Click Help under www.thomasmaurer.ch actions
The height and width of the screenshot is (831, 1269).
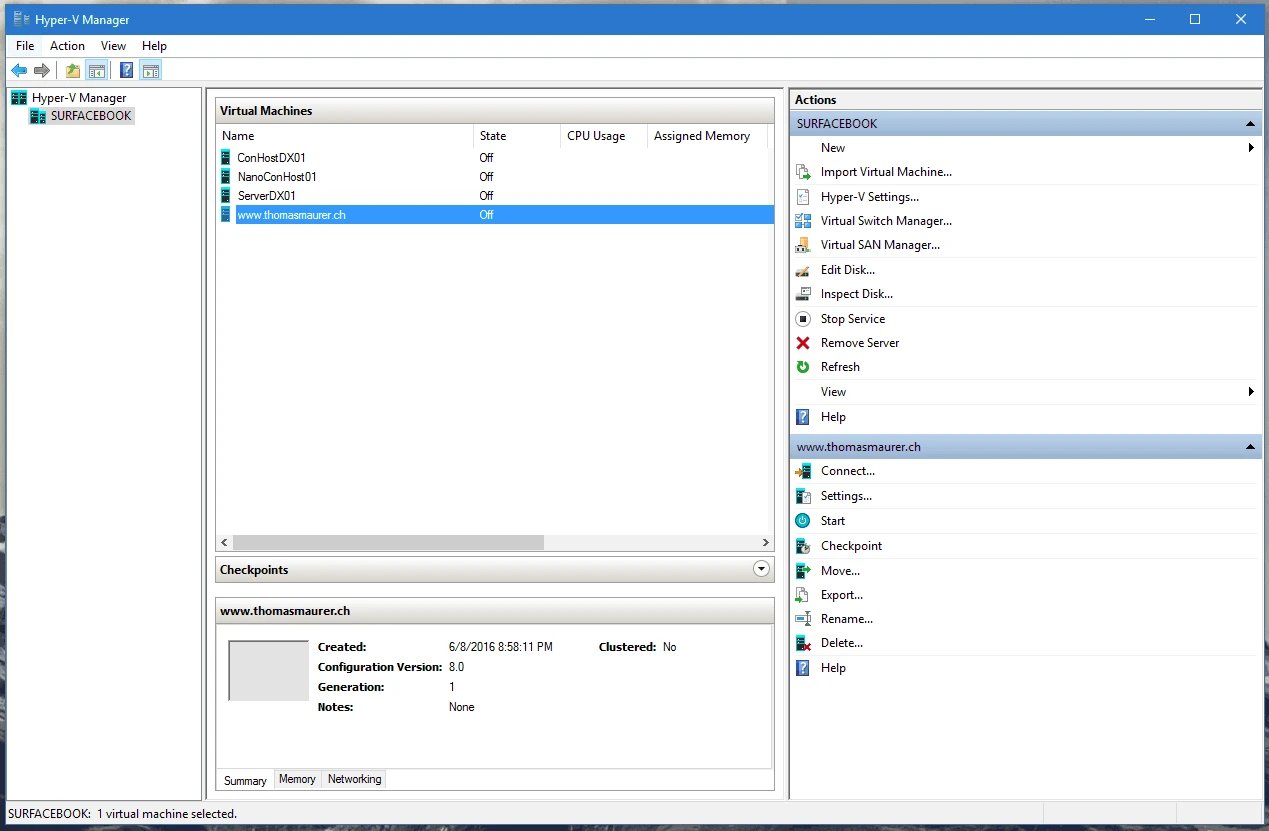(833, 668)
